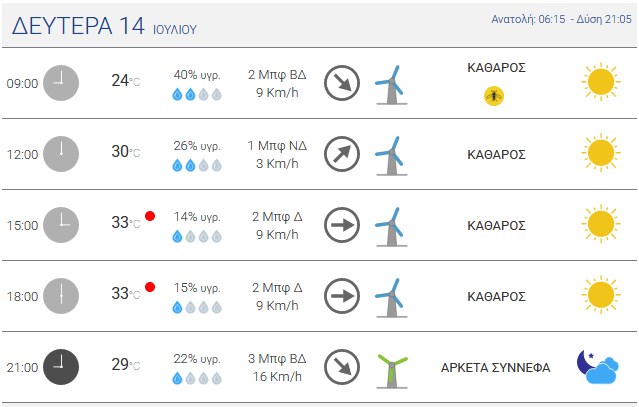
Task: Click the mosquito alert icon at 09:00
Action: [494, 97]
